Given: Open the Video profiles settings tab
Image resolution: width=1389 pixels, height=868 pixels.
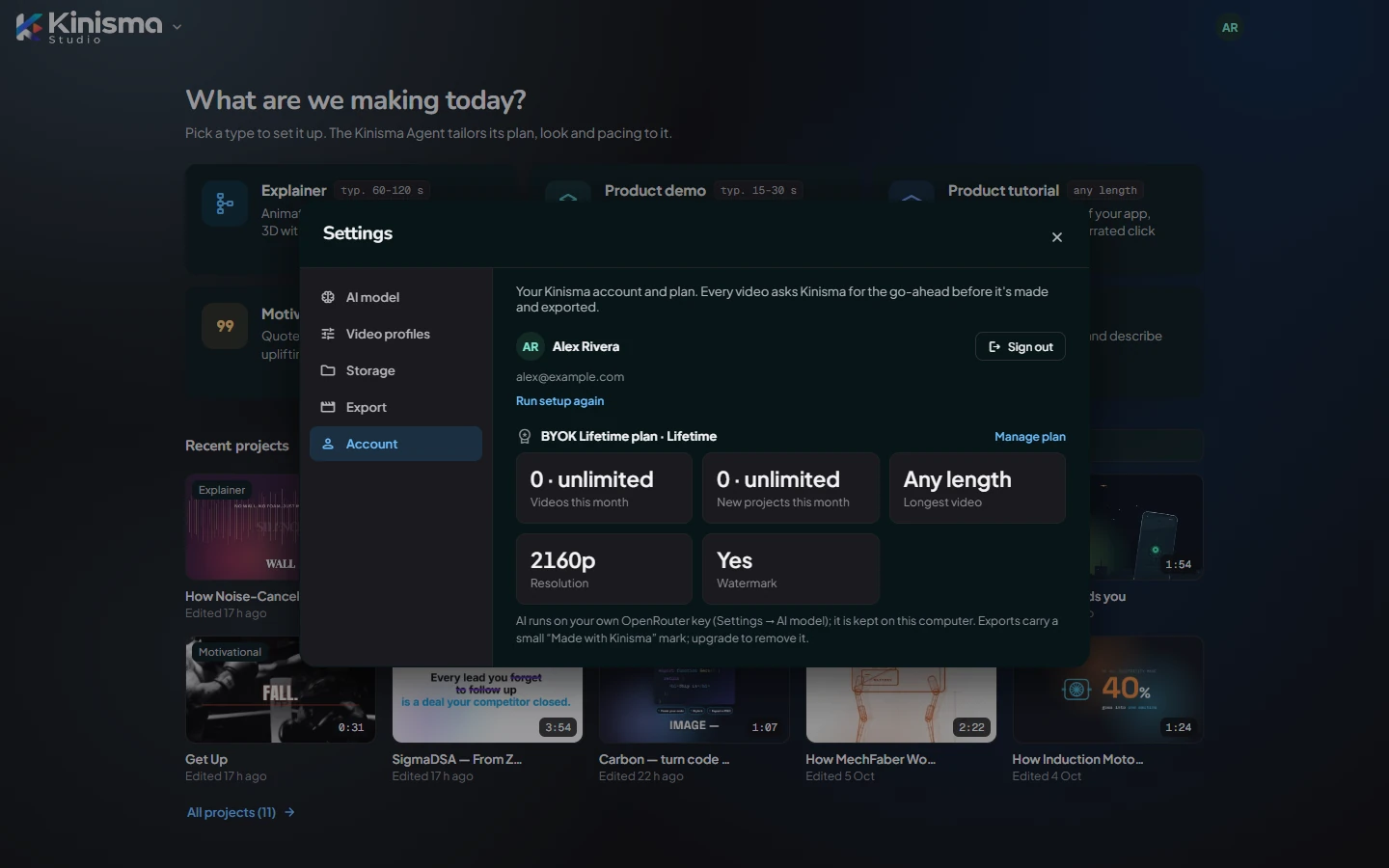Looking at the screenshot, I should click(395, 334).
